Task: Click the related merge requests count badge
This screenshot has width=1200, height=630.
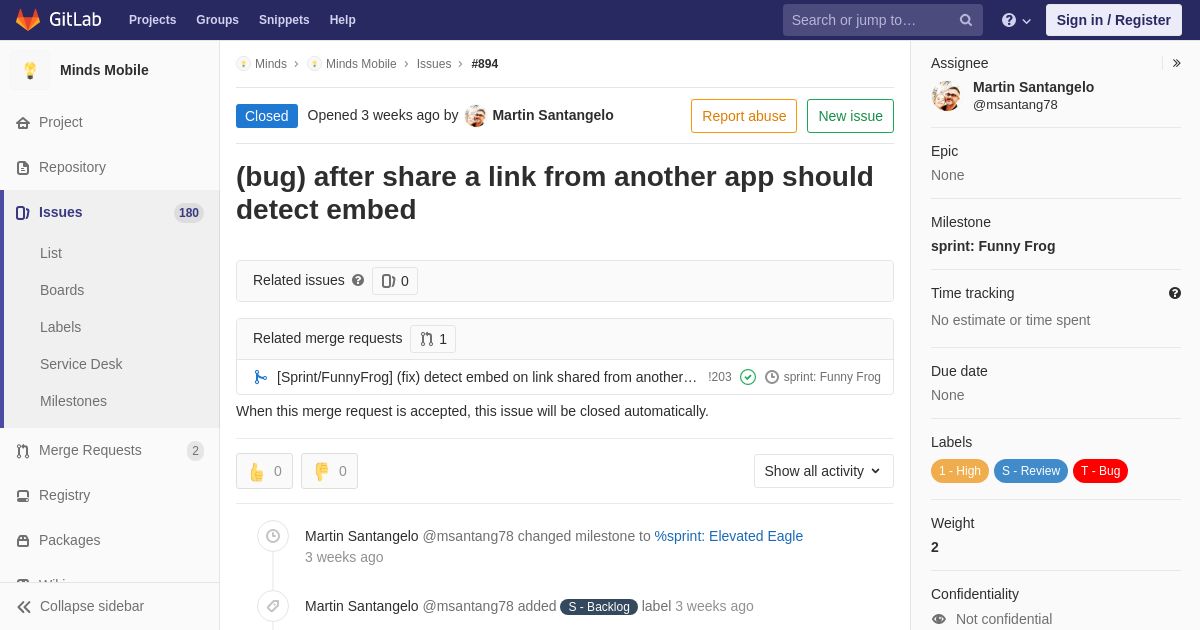Action: pyautogui.click(x=433, y=339)
